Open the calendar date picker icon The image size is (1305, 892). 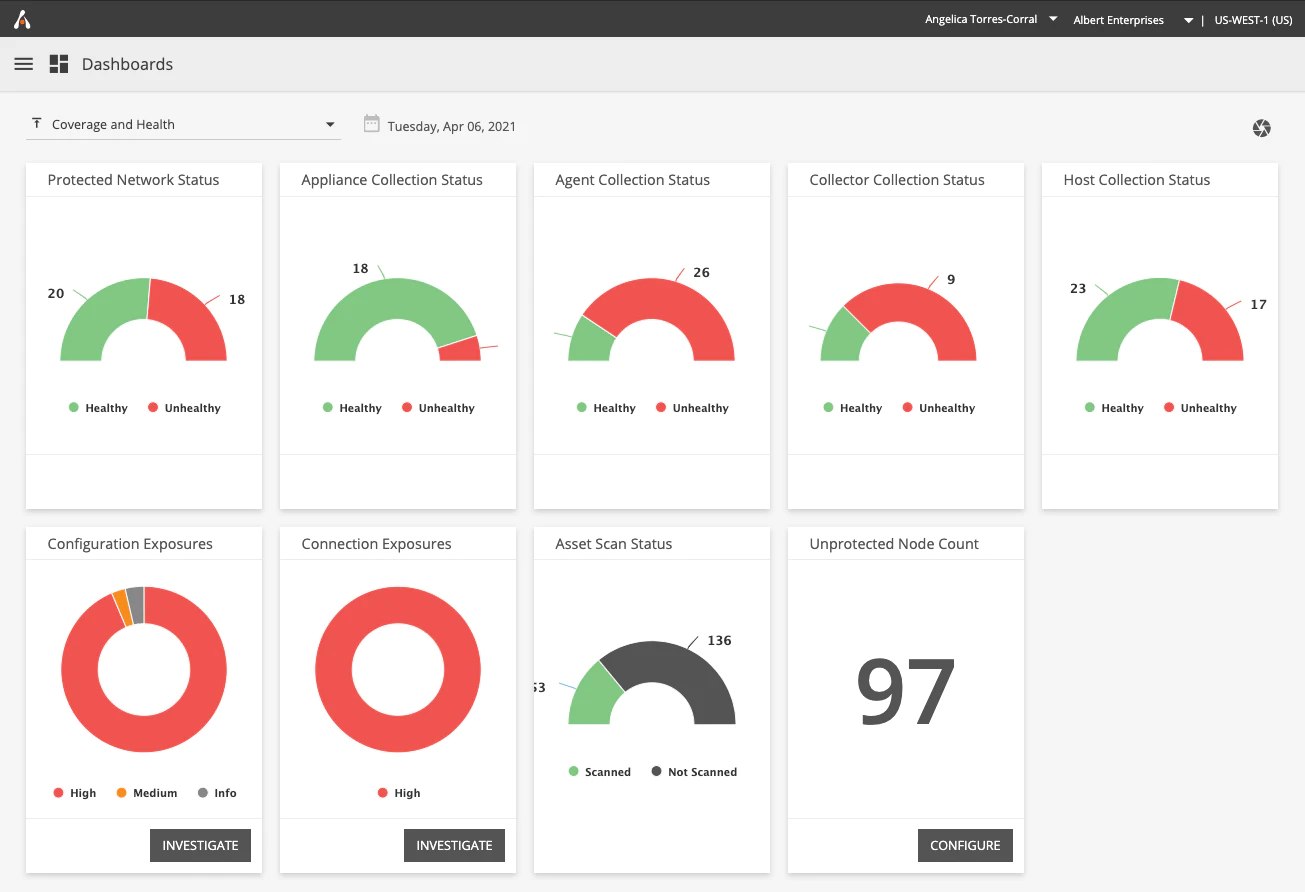pyautogui.click(x=371, y=124)
